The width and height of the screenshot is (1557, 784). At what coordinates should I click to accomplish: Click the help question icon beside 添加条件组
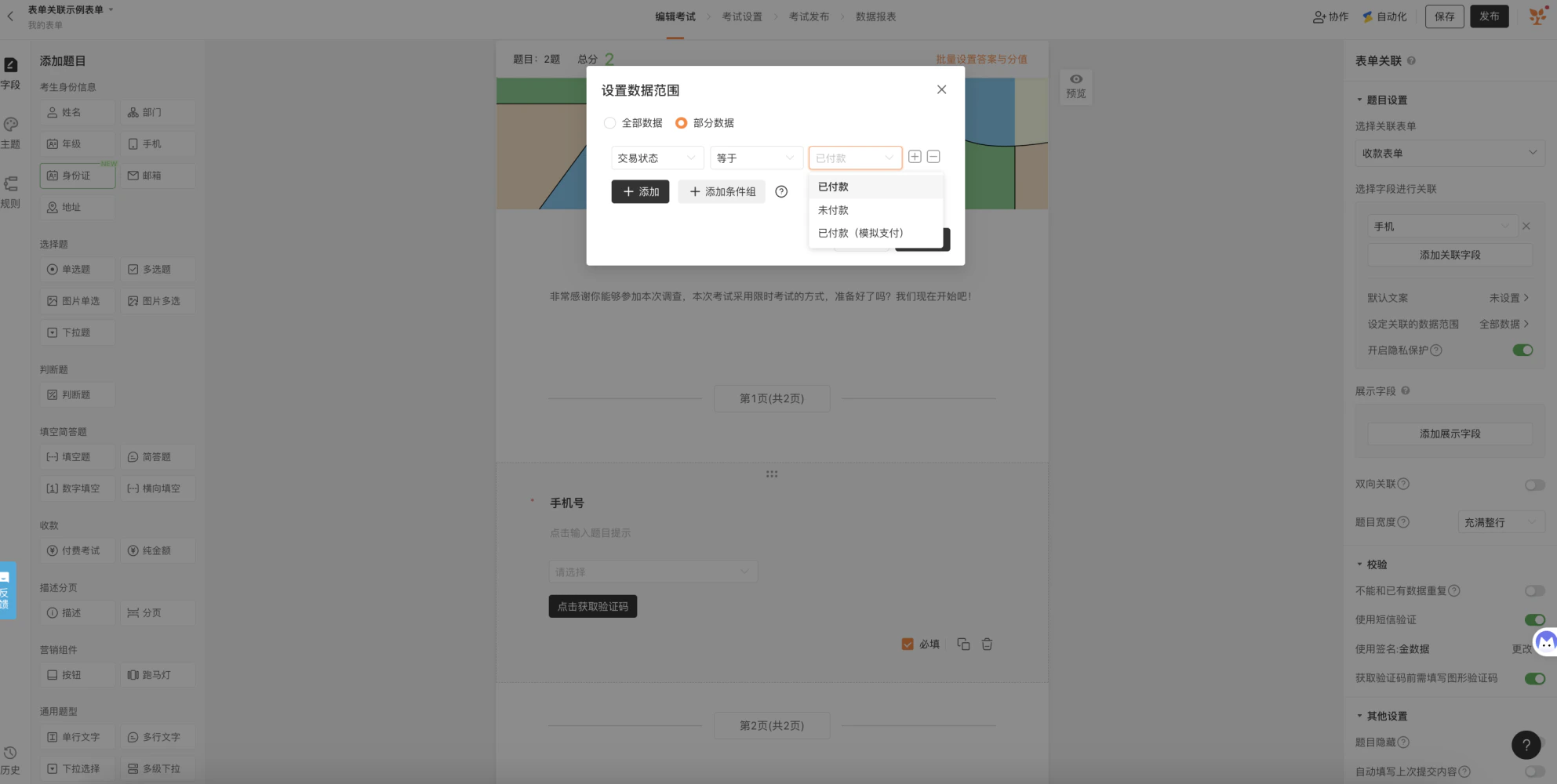tap(781, 191)
